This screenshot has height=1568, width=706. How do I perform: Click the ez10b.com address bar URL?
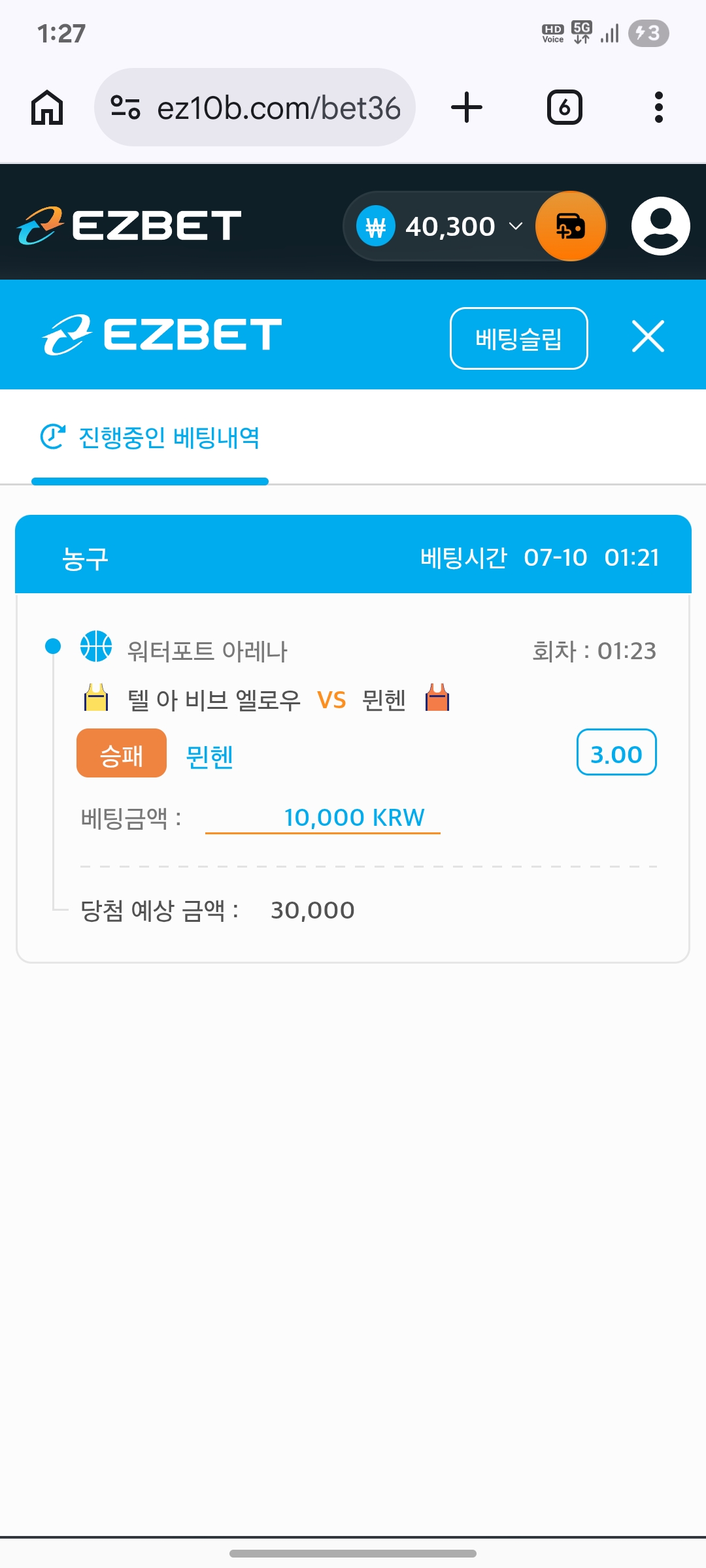pyautogui.click(x=278, y=108)
